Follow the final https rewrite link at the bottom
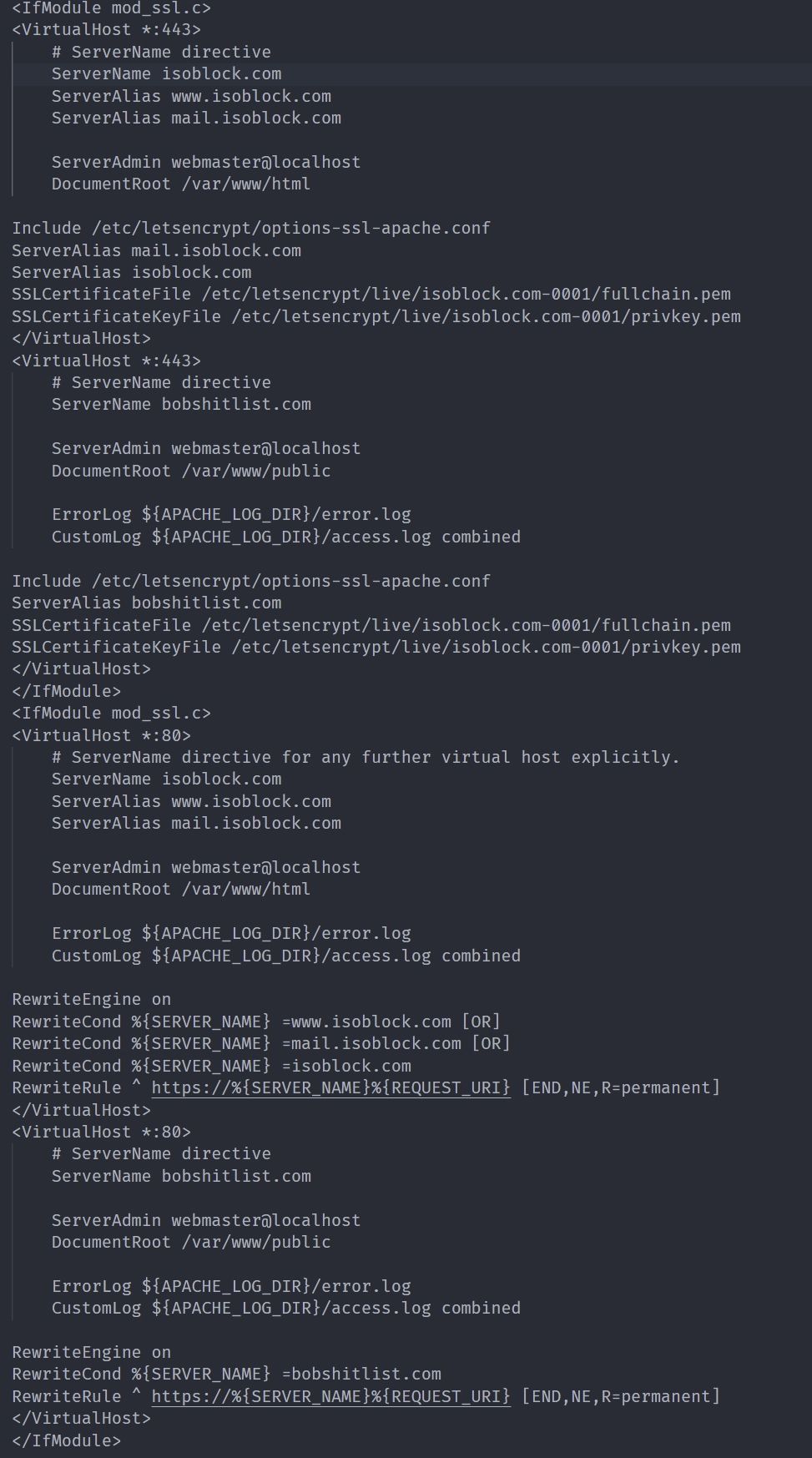Screen dimensions: 812x1458 pyautogui.click(x=330, y=1396)
